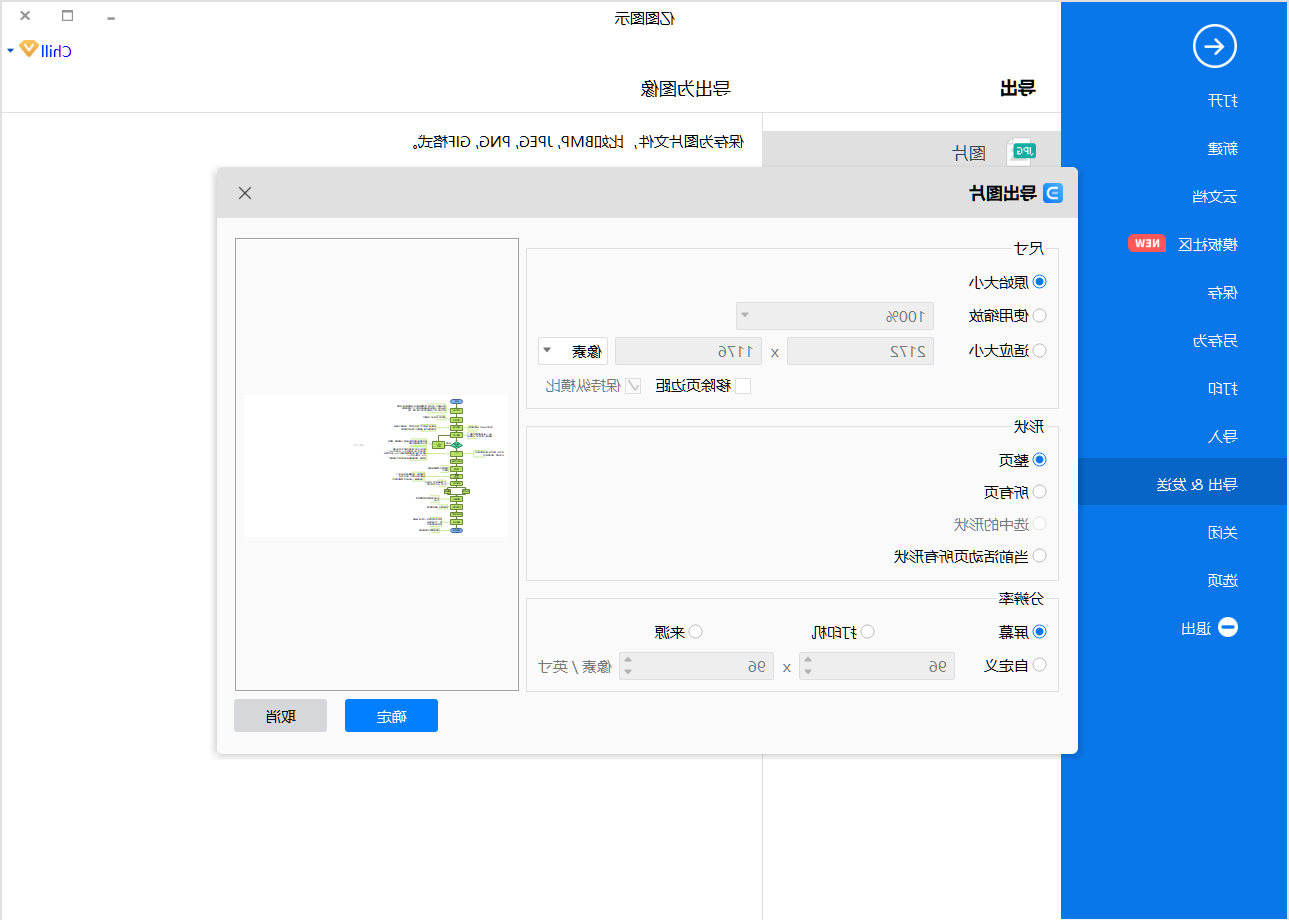The width and height of the screenshot is (1289, 920).
Task: Toggle the 保持纵横比 checkbox
Action: 634,386
